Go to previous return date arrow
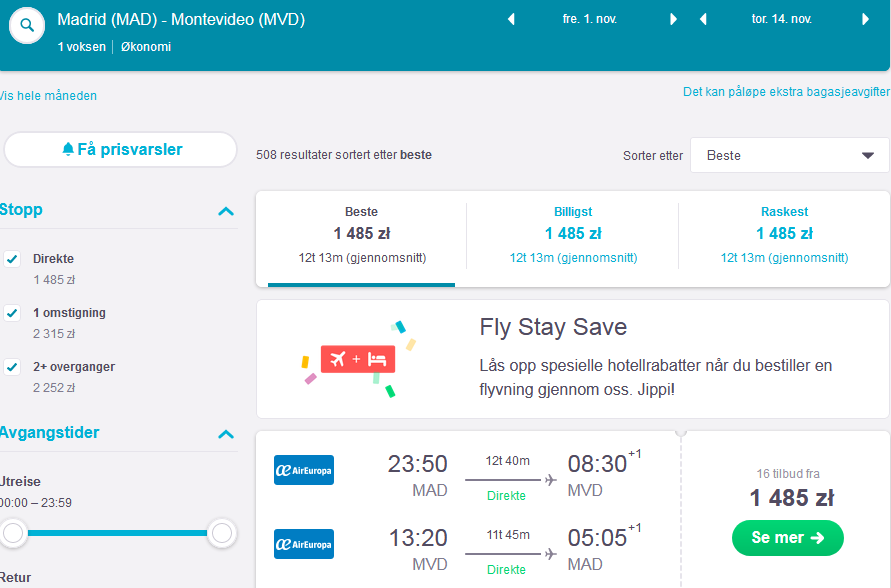Viewport: 891px width, 588px height. pos(703,19)
